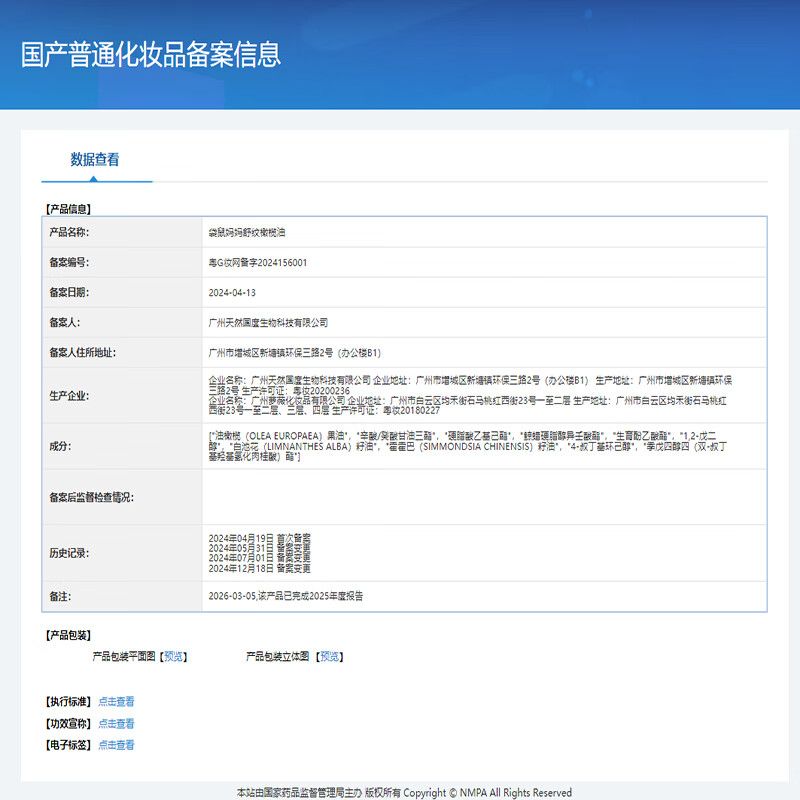This screenshot has height=800, width=800.
Task: Click the 备案编号 row label
Action: [69, 262]
